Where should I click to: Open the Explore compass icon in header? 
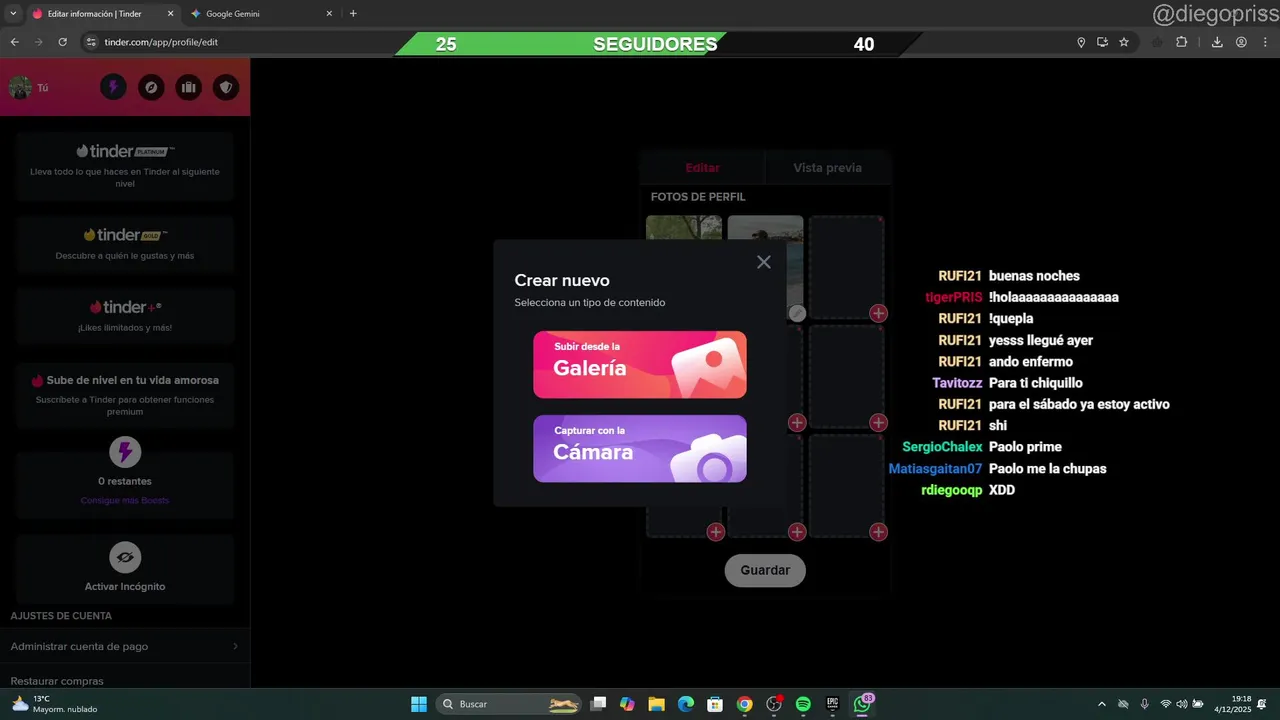click(151, 87)
